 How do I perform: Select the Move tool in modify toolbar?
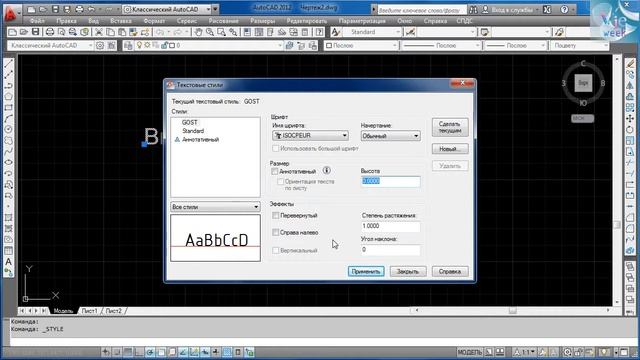631,118
